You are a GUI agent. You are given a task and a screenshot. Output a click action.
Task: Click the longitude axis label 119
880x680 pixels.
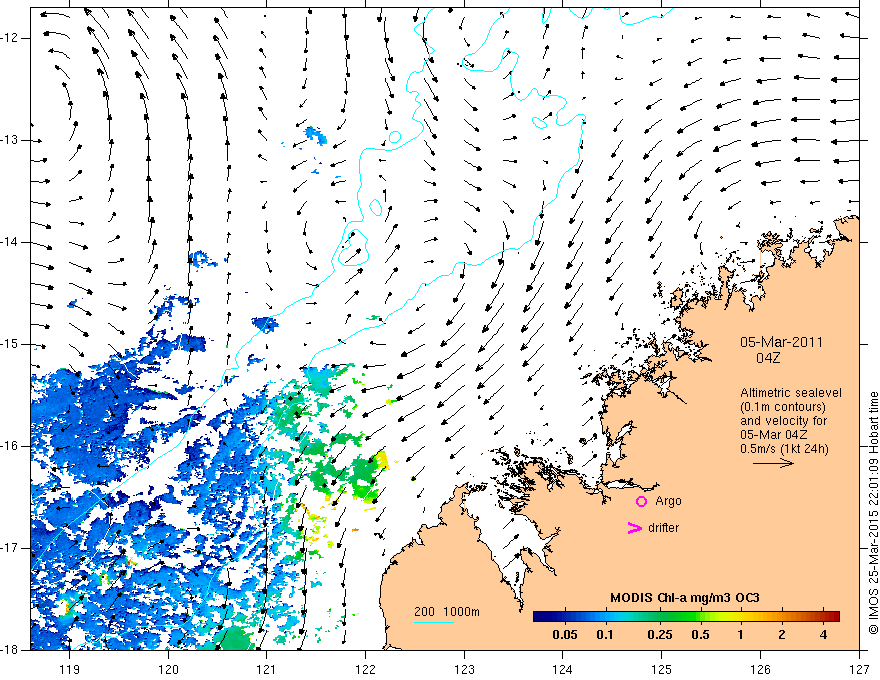[x=70, y=669]
